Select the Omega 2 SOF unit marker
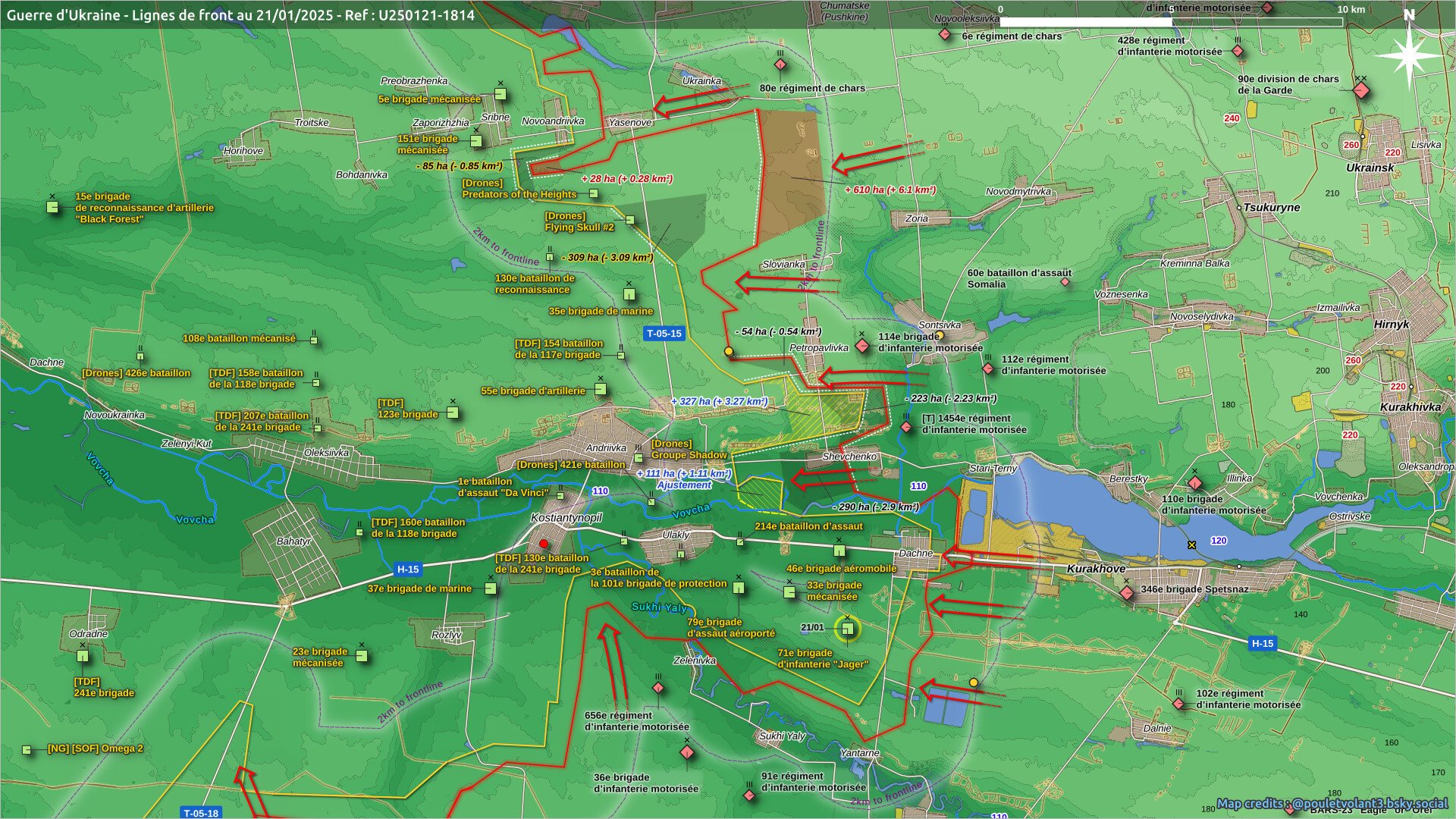Image resolution: width=1456 pixels, height=819 pixels. click(x=27, y=749)
